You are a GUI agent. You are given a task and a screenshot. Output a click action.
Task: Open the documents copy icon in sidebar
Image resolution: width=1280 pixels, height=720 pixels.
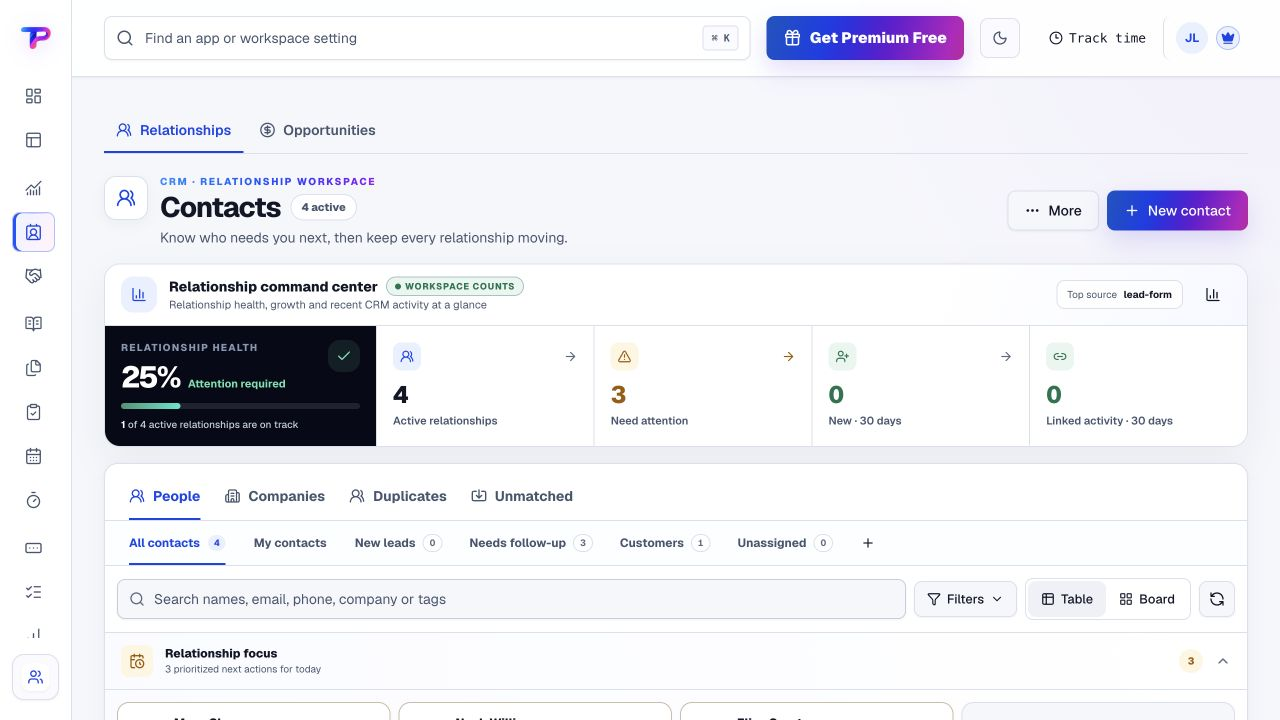point(33,368)
